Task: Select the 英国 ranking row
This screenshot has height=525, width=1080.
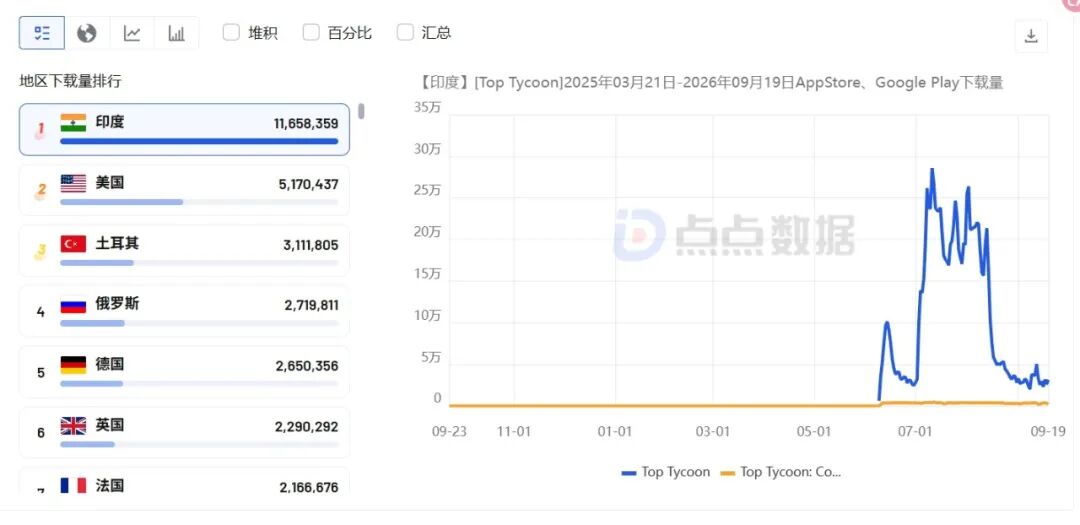Action: pyautogui.click(x=184, y=433)
